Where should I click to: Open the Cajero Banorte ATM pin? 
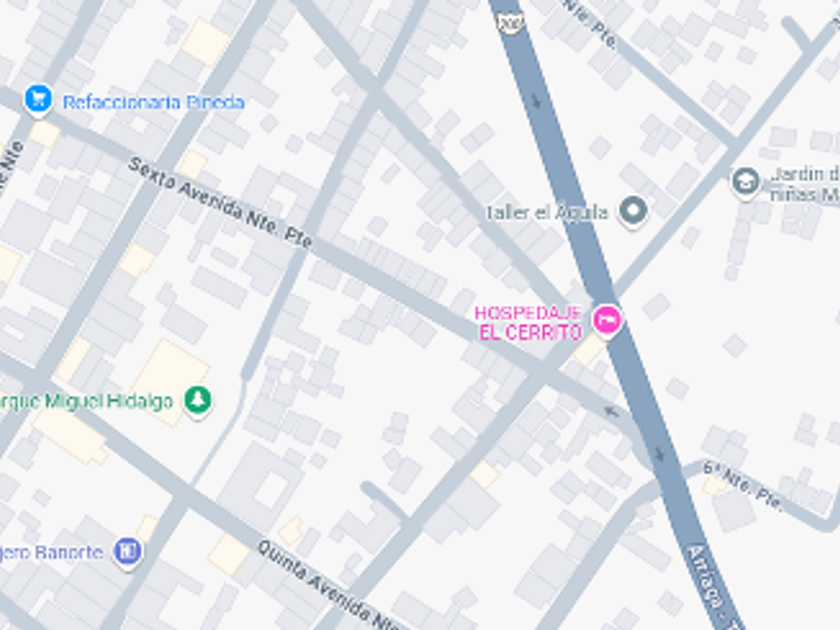(128, 552)
